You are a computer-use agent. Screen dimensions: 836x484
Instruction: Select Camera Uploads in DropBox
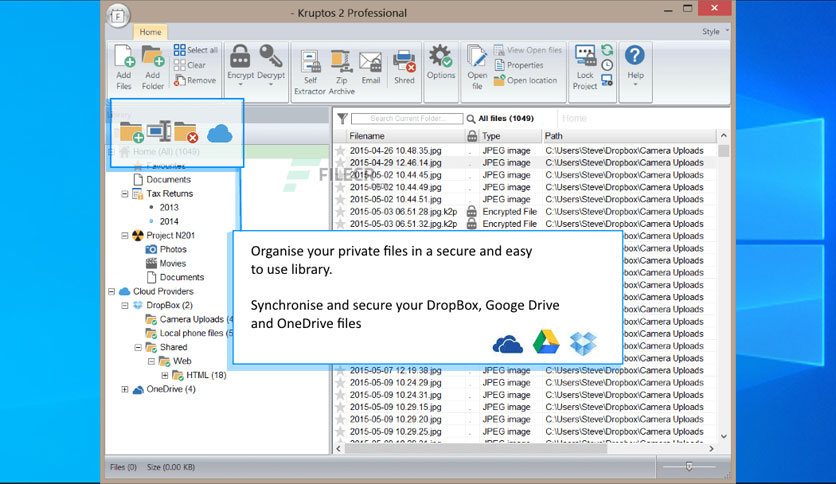point(191,319)
